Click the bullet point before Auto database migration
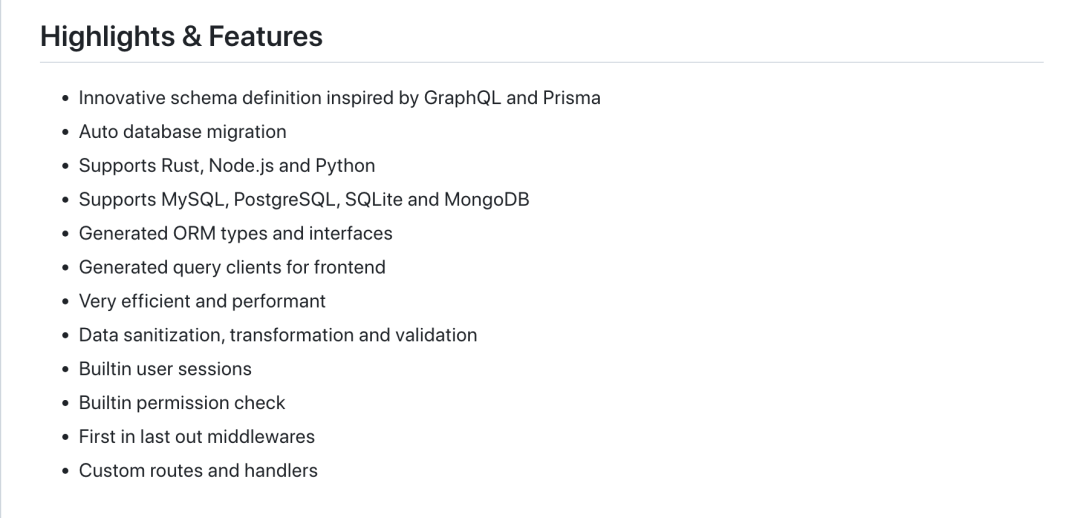This screenshot has width=1080, height=518. coord(65,132)
